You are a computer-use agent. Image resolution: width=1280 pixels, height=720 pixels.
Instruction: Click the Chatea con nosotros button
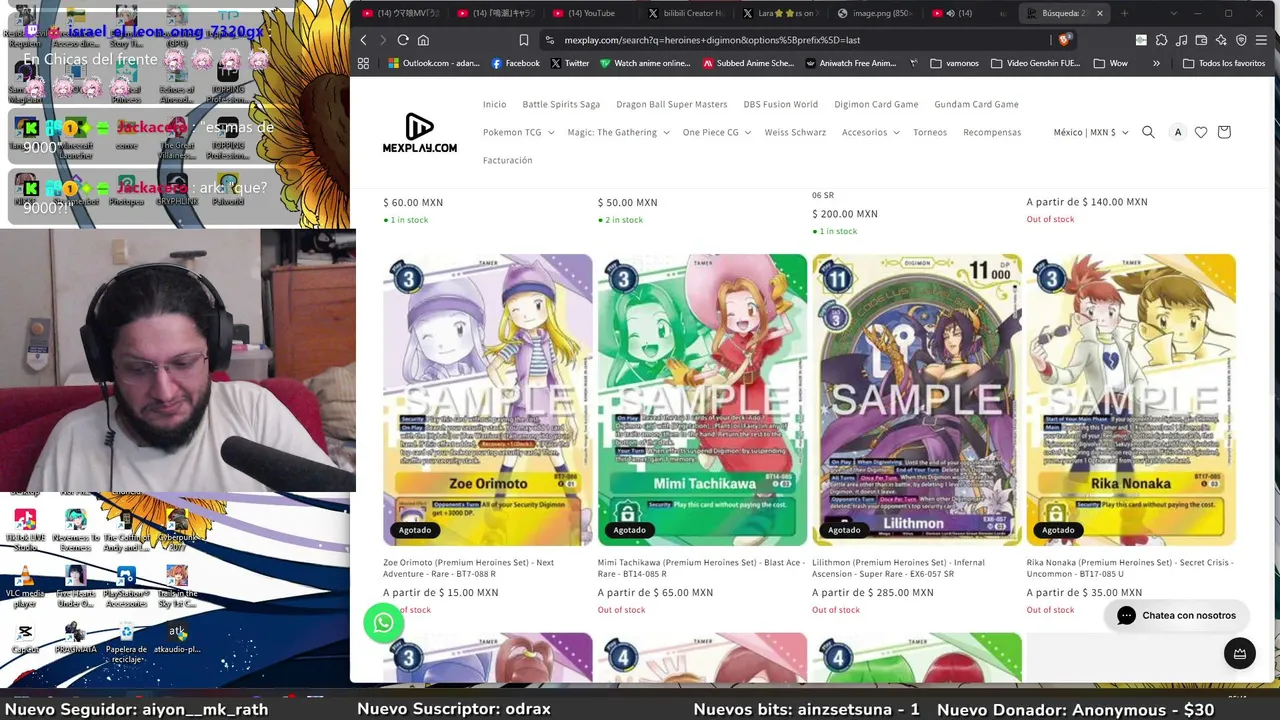tap(1176, 615)
